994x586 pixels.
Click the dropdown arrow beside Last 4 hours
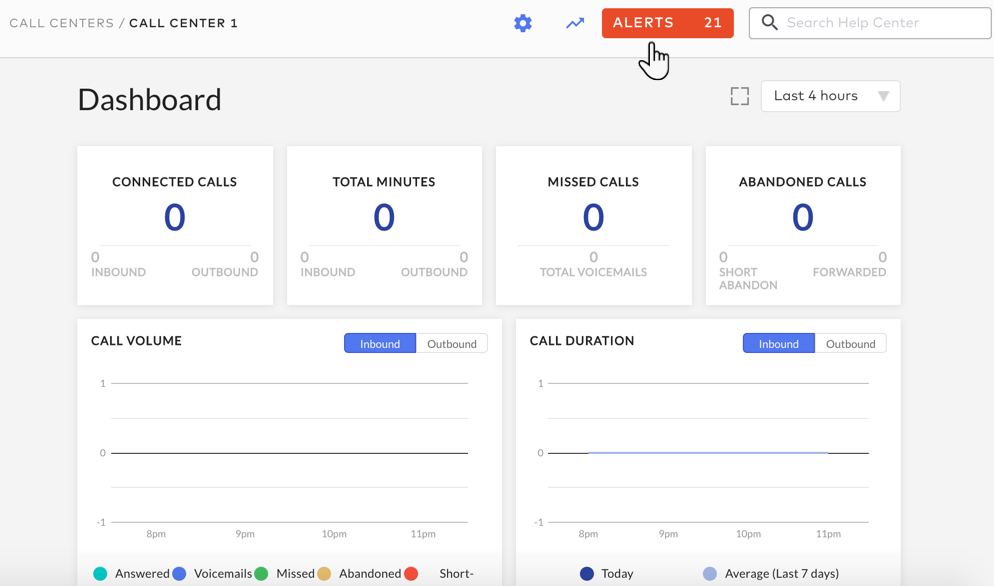[883, 95]
